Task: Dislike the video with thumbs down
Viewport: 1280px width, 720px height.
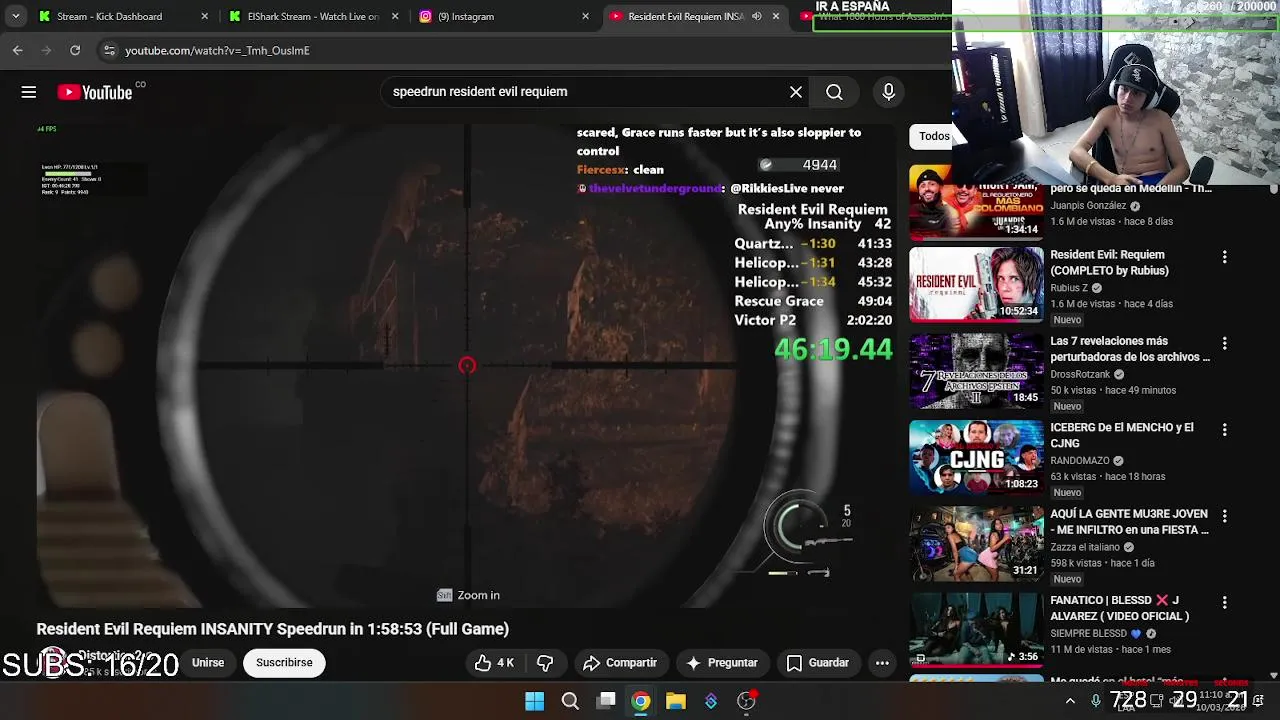Action: [x=545, y=663]
